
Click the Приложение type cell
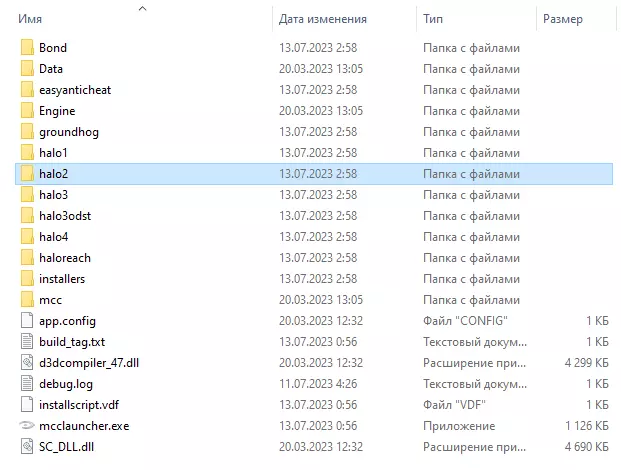[x=459, y=426]
